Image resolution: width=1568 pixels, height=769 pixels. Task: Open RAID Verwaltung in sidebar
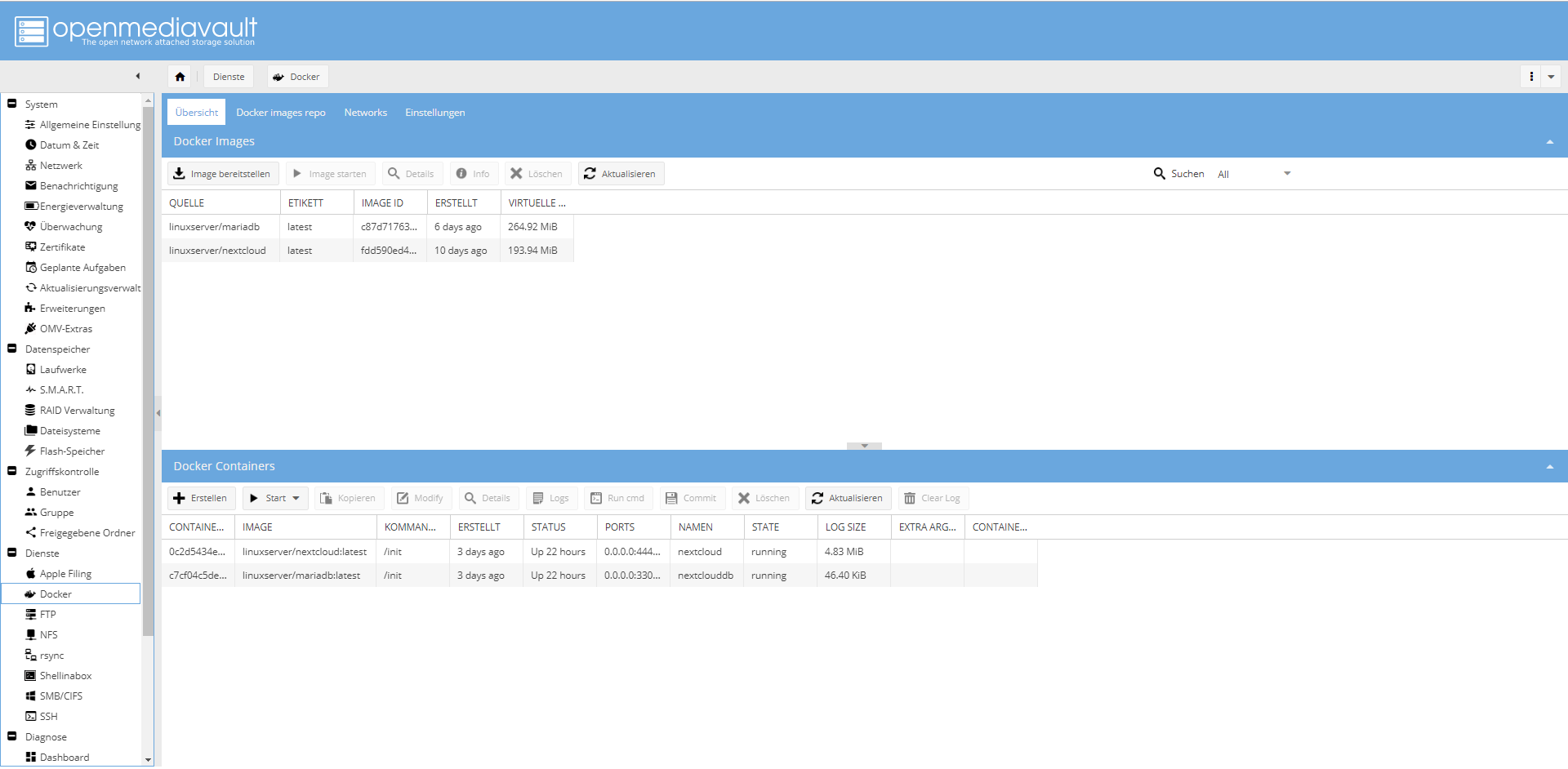click(x=70, y=411)
